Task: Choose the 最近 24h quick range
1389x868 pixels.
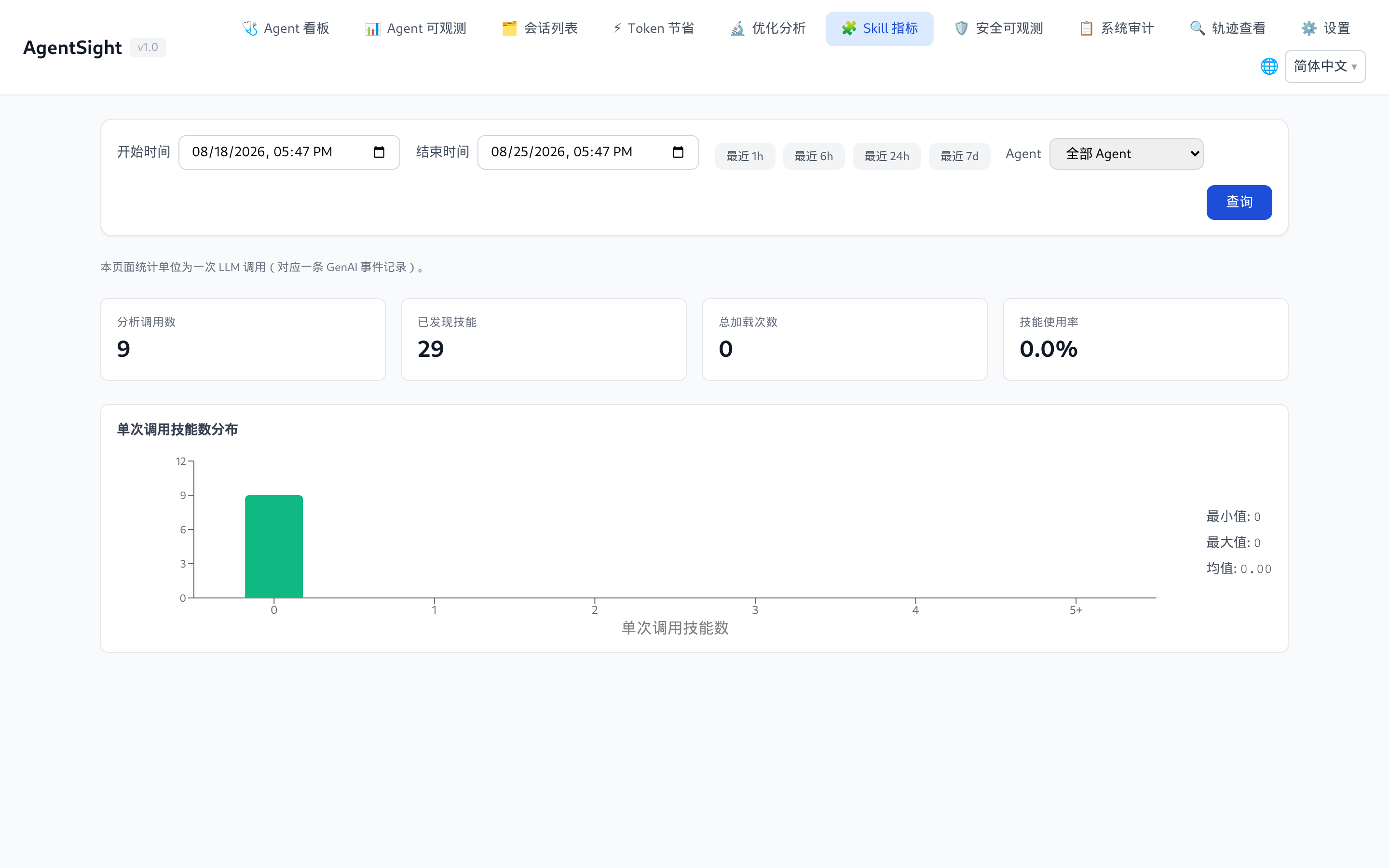Action: tap(886, 156)
